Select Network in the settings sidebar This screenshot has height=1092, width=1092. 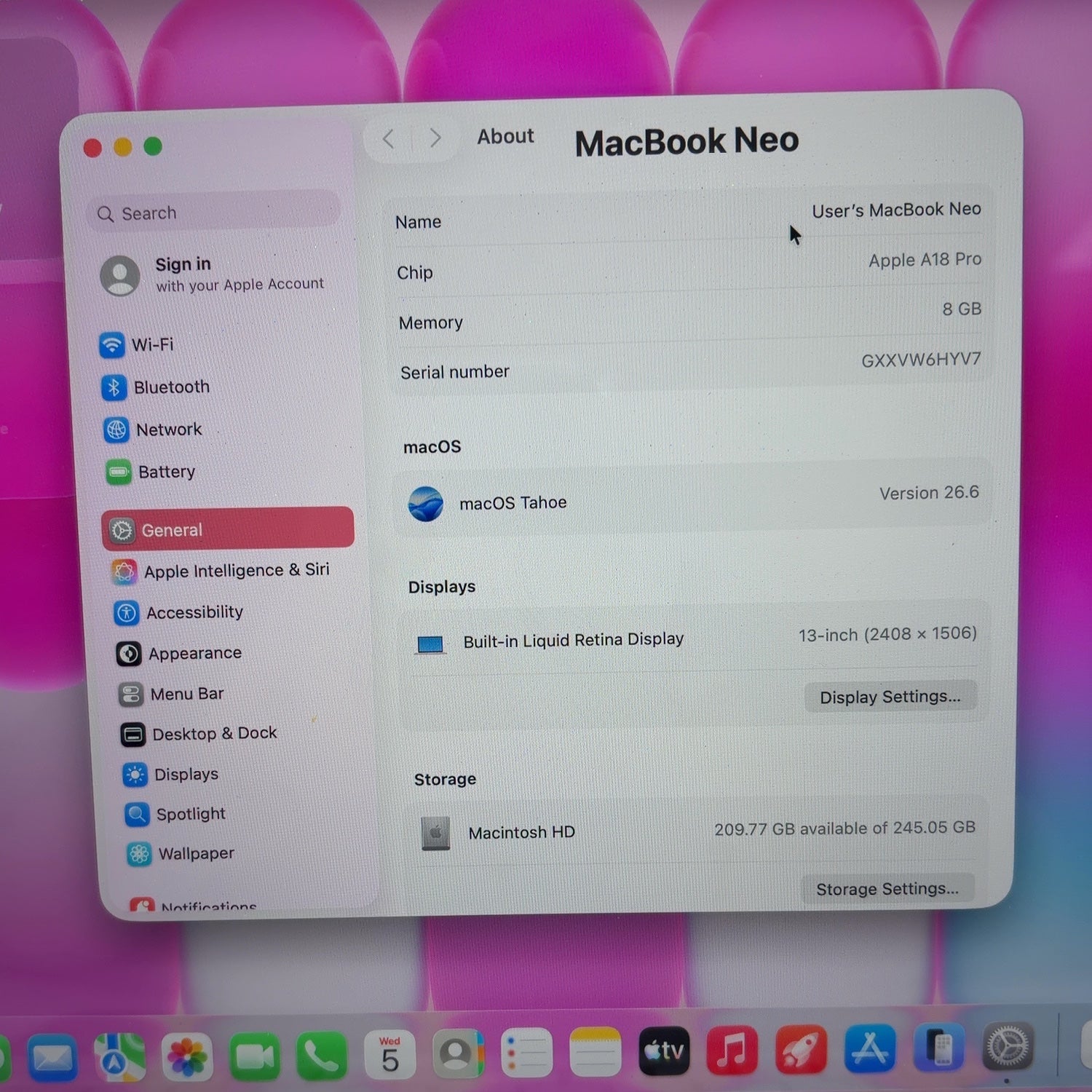click(153, 430)
